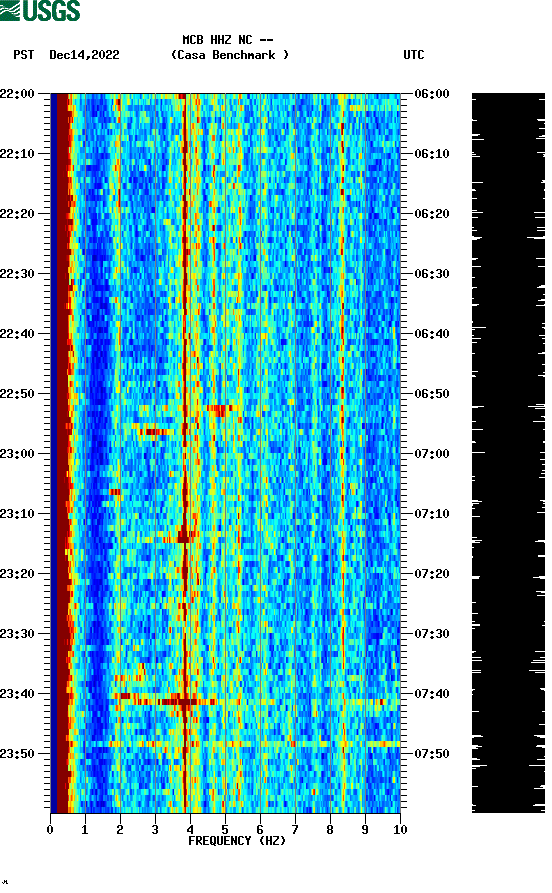Click the 10 Hz frequency tick label

click(400, 830)
